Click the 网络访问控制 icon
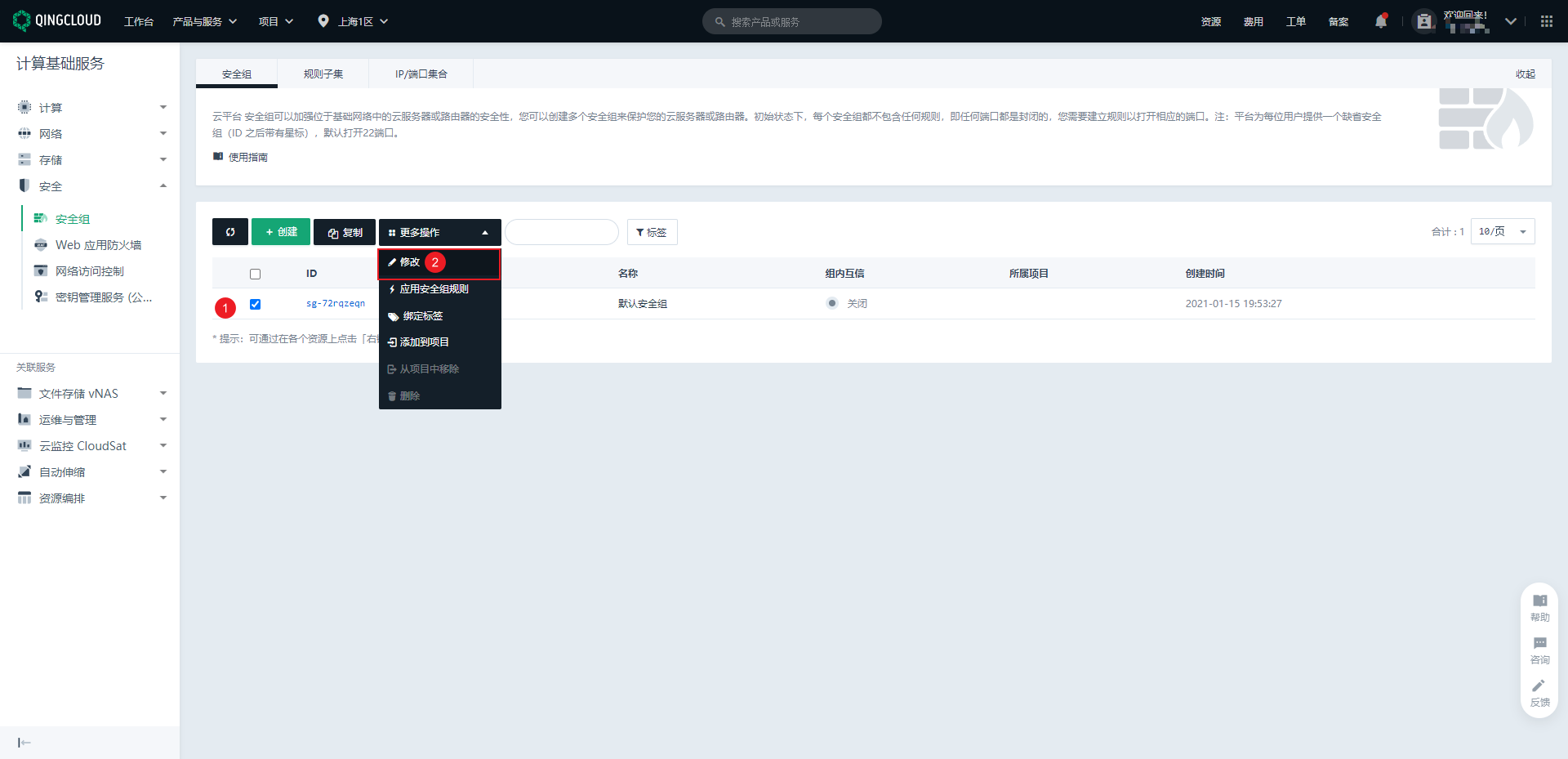Screen dimensions: 1568x759 (41, 270)
